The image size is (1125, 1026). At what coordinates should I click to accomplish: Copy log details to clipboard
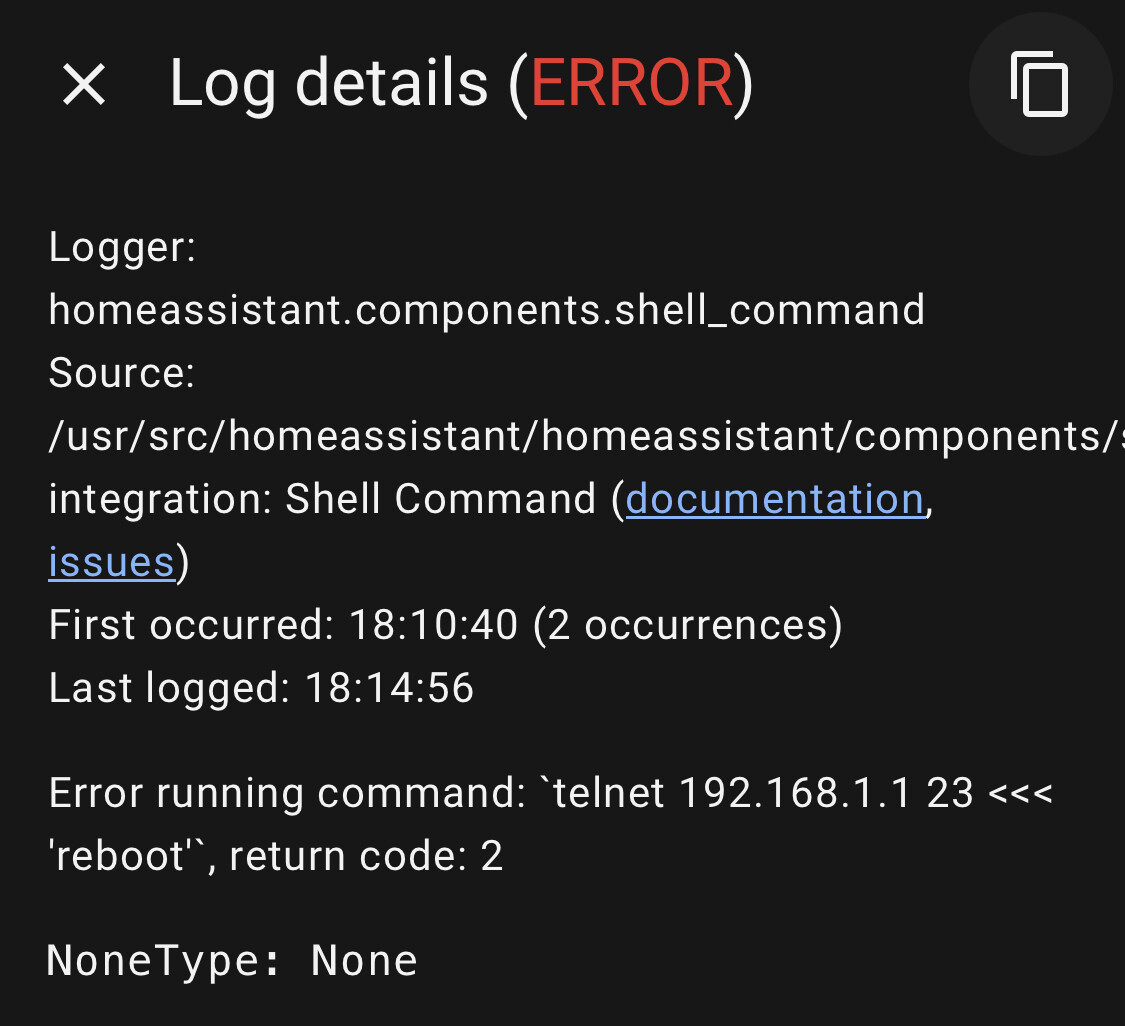[x=1040, y=85]
